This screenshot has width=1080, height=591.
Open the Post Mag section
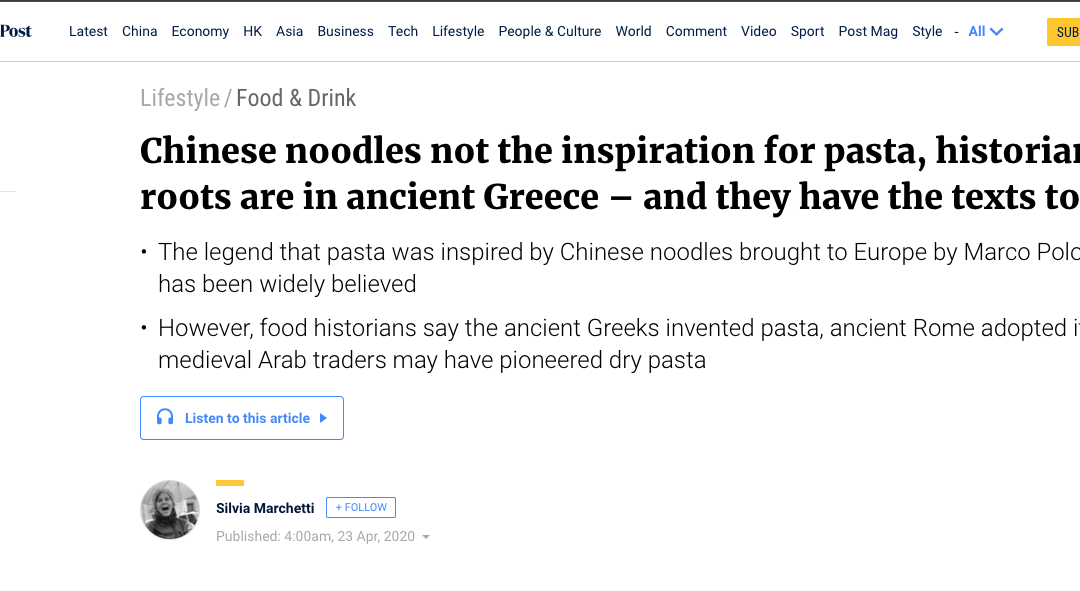(868, 31)
